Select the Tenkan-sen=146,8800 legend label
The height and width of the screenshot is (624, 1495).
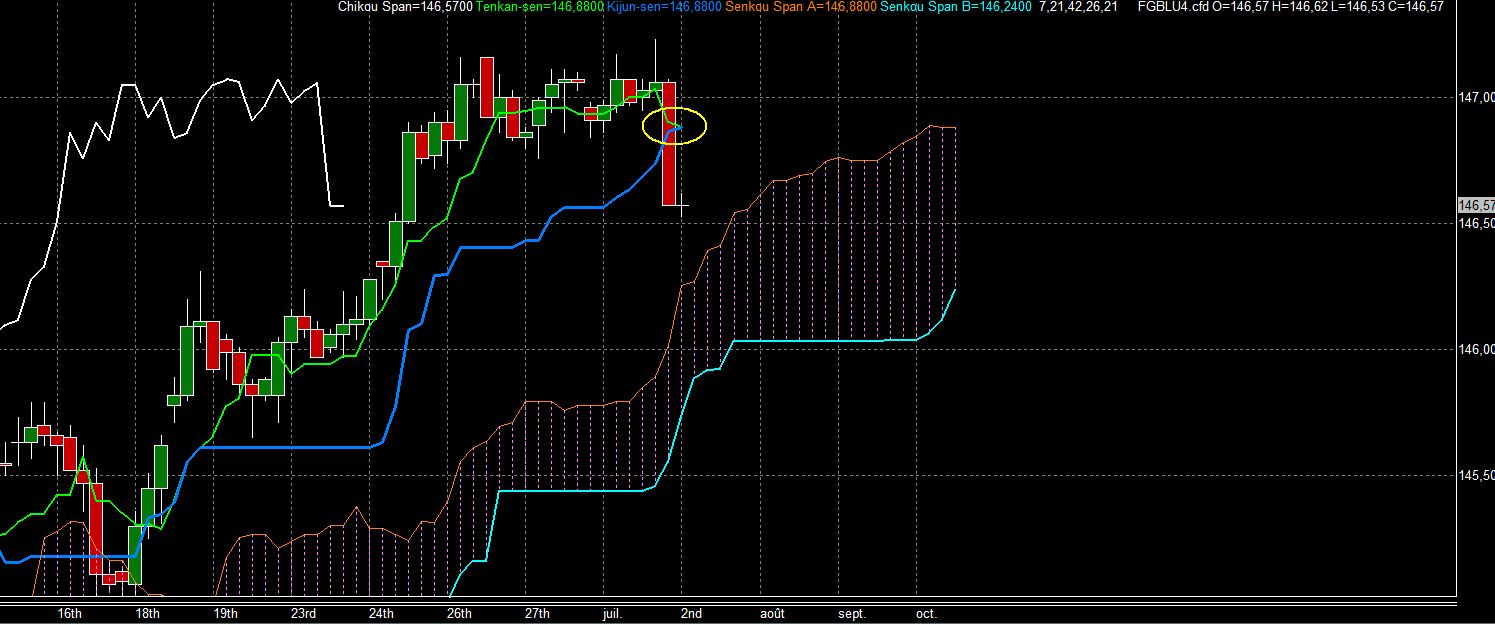coord(538,7)
